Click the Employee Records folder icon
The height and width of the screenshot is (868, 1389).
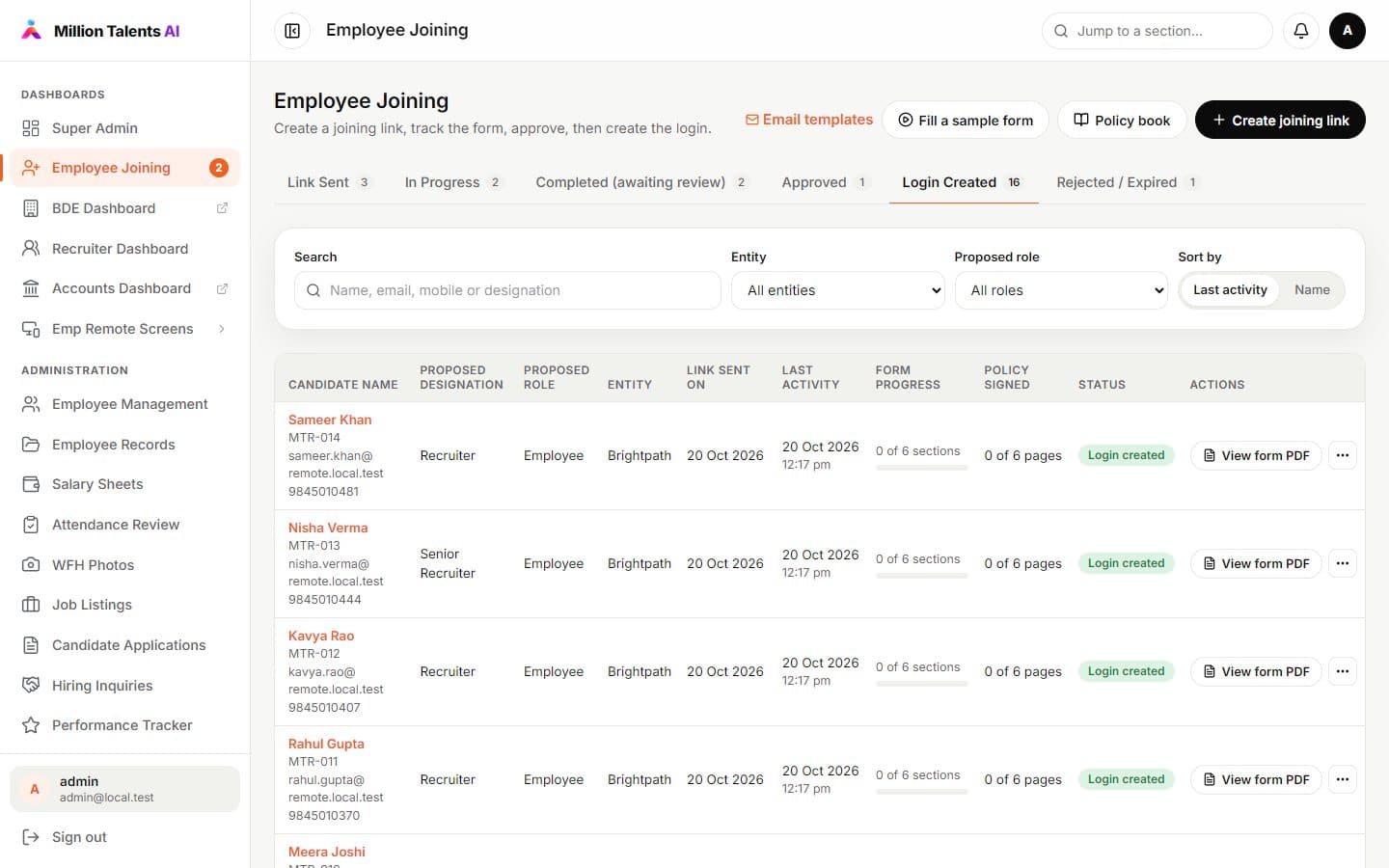31,445
